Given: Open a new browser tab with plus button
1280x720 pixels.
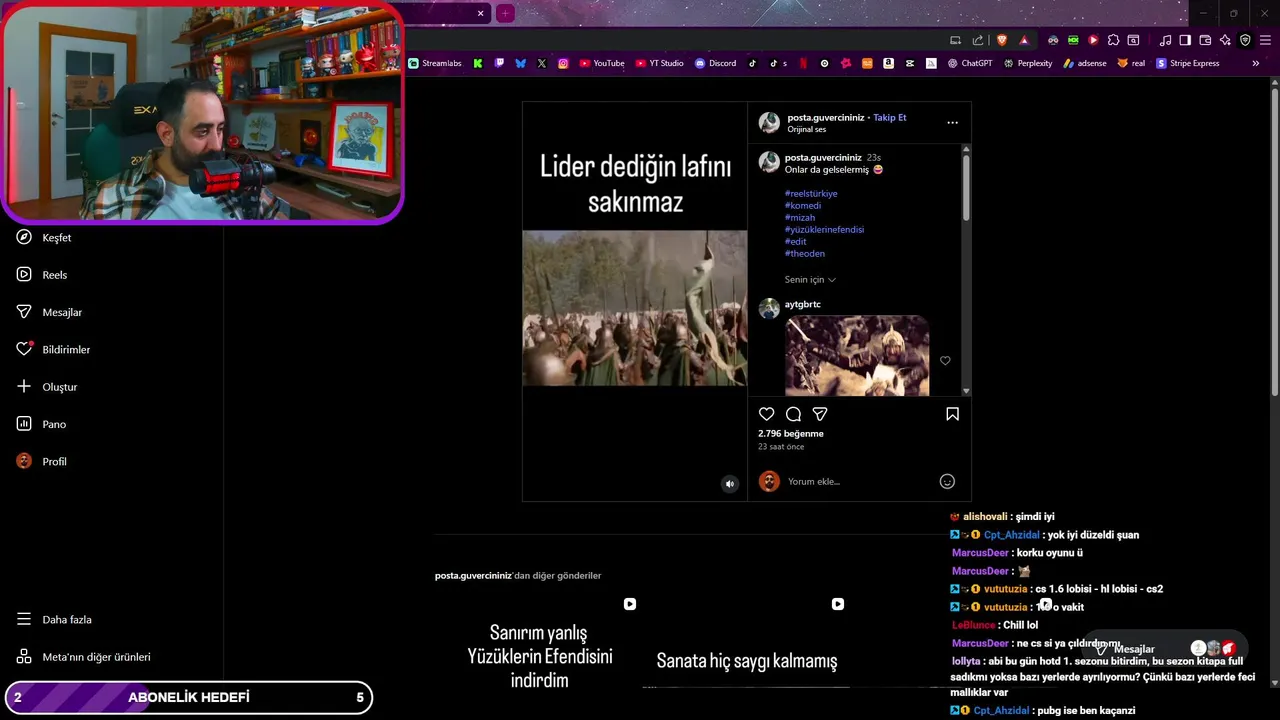Looking at the screenshot, I should [x=505, y=13].
